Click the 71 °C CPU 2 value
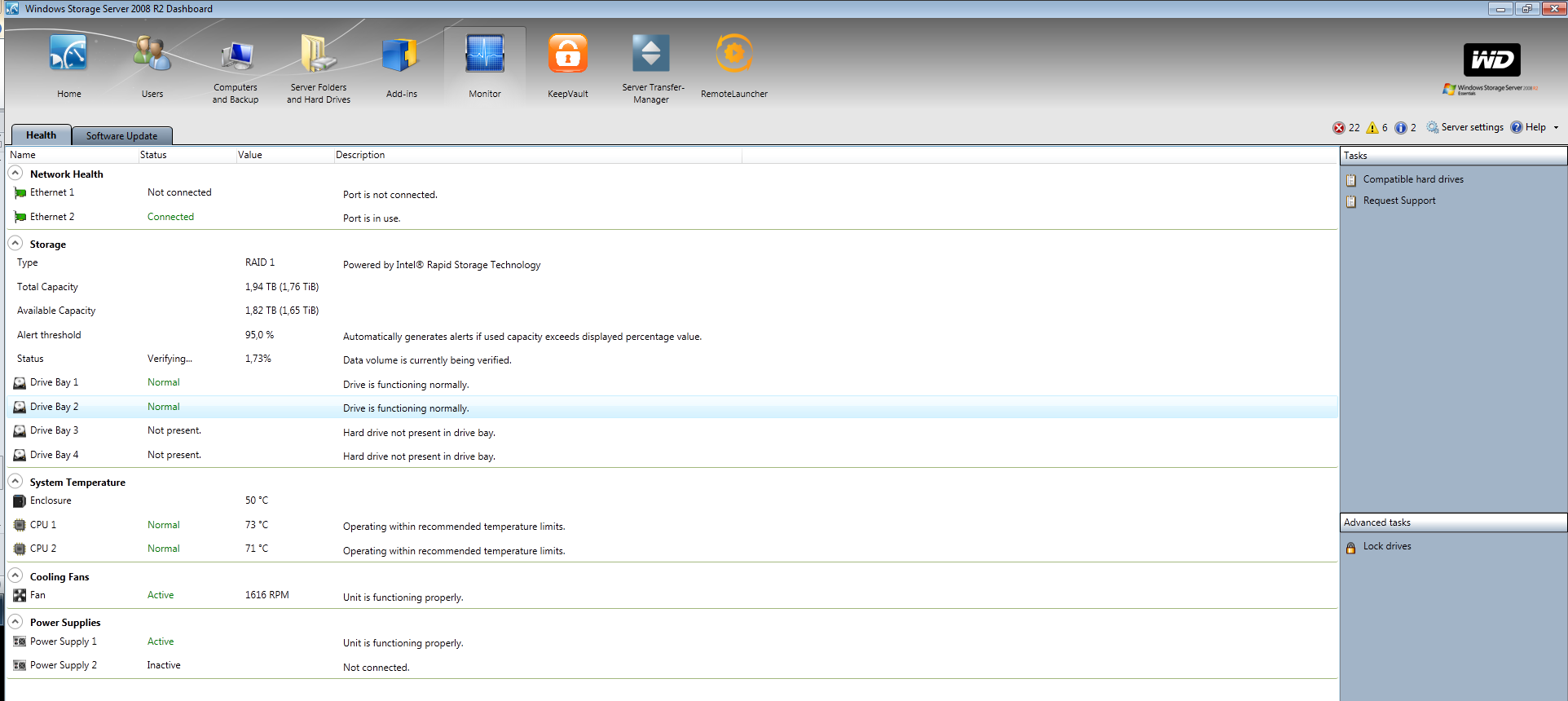 [257, 549]
